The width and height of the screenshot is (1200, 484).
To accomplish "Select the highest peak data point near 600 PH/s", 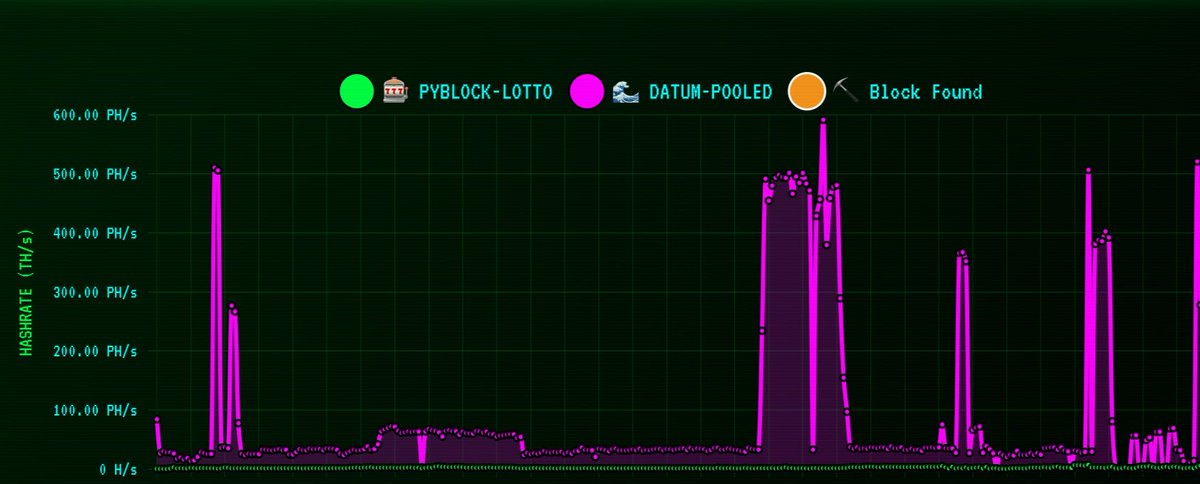I will click(823, 121).
